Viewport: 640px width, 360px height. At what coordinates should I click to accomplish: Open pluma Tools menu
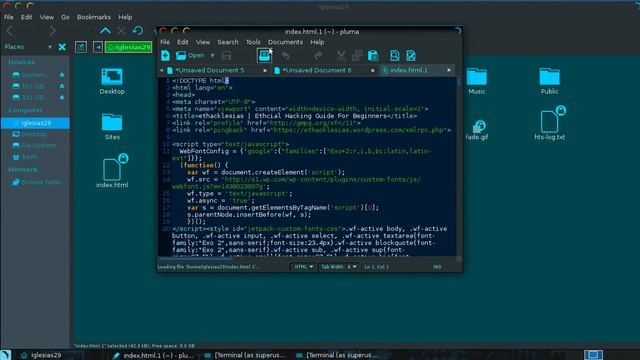[253, 42]
